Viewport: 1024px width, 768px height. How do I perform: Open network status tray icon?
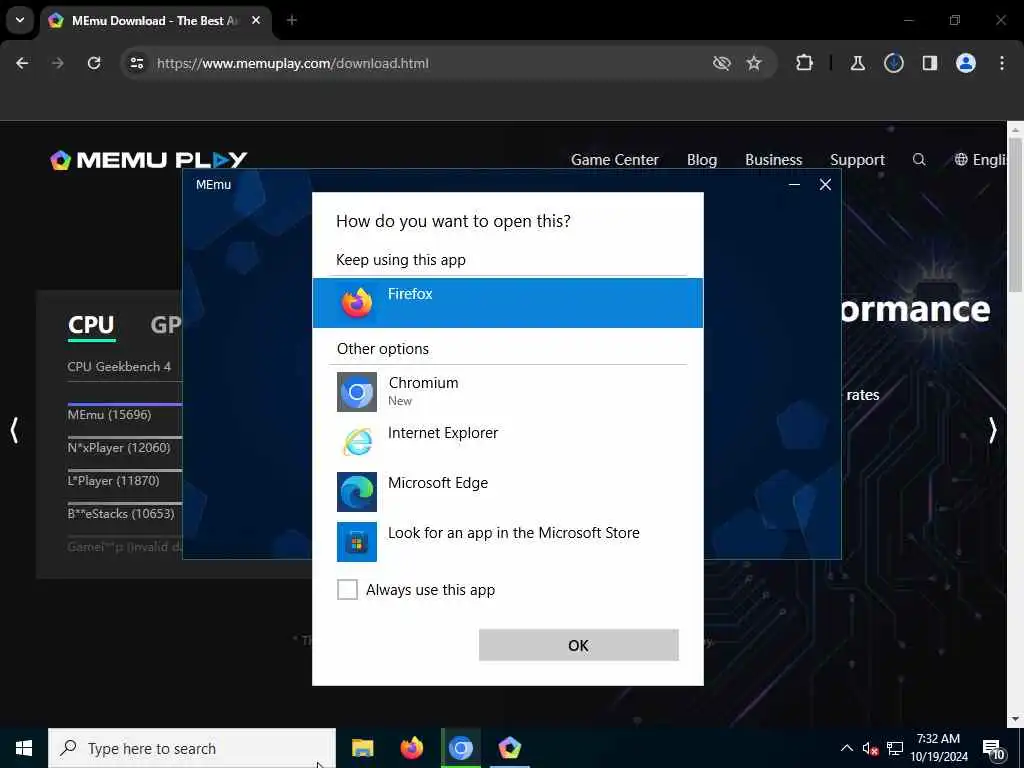pyautogui.click(x=895, y=748)
